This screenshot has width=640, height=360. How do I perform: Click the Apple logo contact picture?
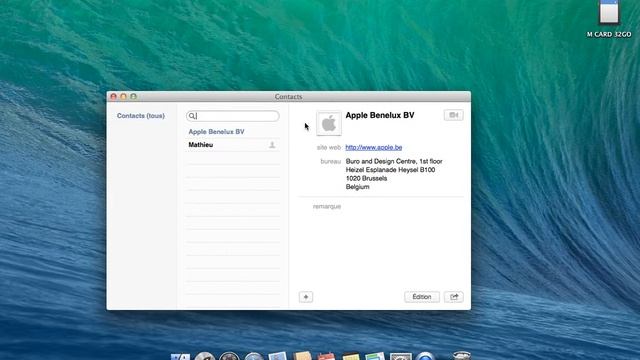click(x=329, y=123)
